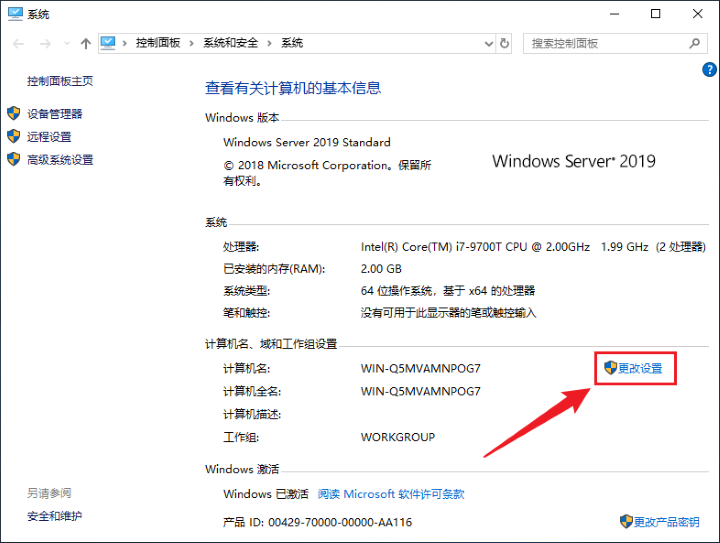Expand chevron after 控制面板 breadcrumb

pos(191,44)
